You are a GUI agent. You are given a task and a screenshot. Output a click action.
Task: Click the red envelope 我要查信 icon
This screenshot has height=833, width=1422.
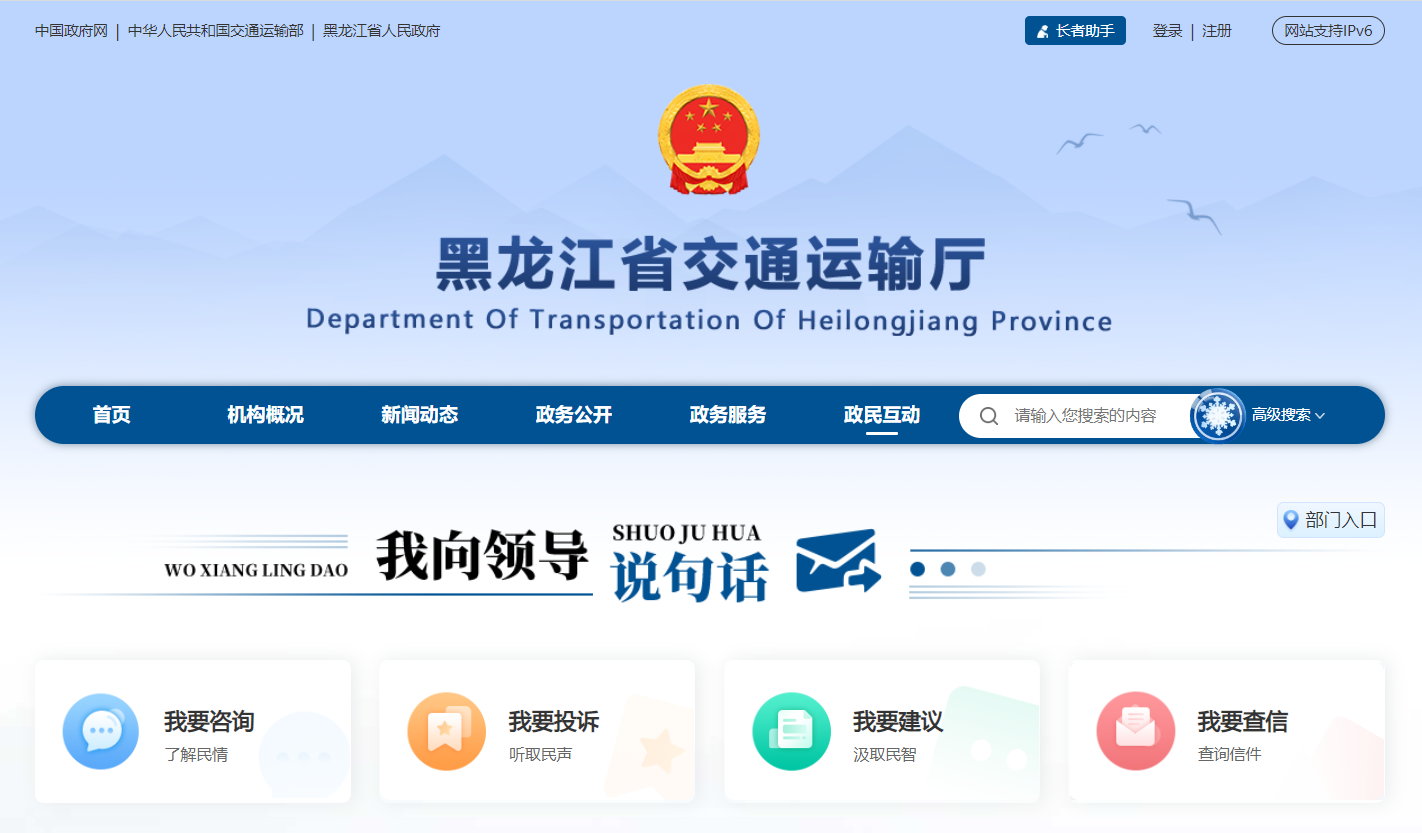pos(1135,732)
